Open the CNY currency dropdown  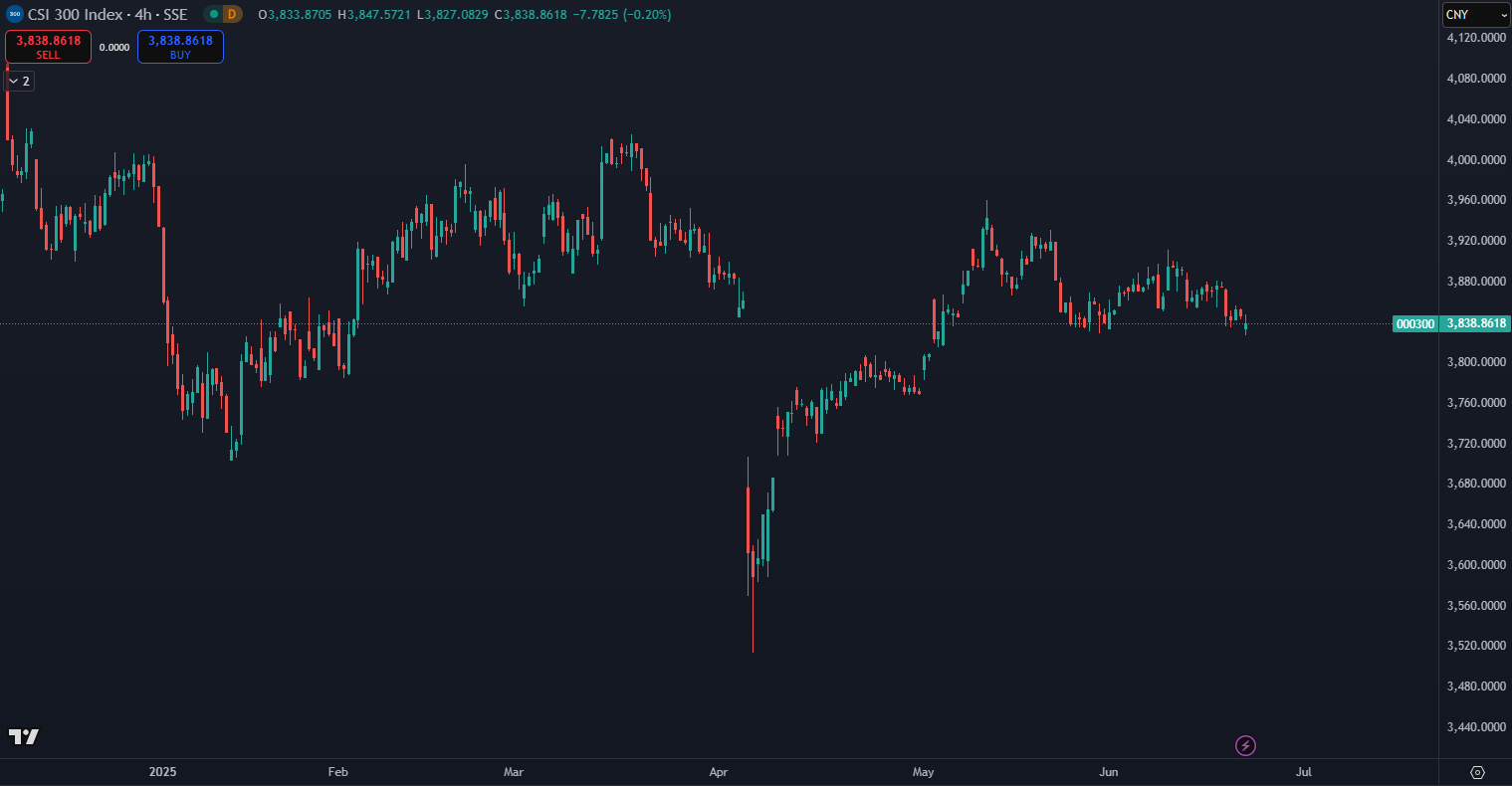click(x=1477, y=15)
